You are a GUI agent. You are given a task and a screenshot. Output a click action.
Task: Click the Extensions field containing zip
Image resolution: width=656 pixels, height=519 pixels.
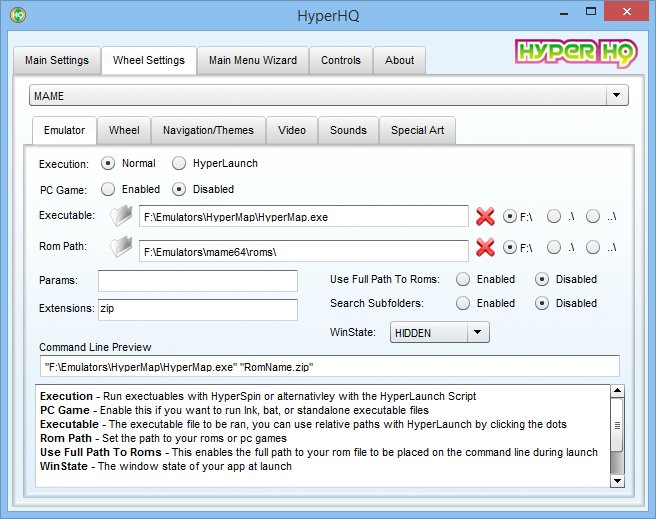[198, 309]
